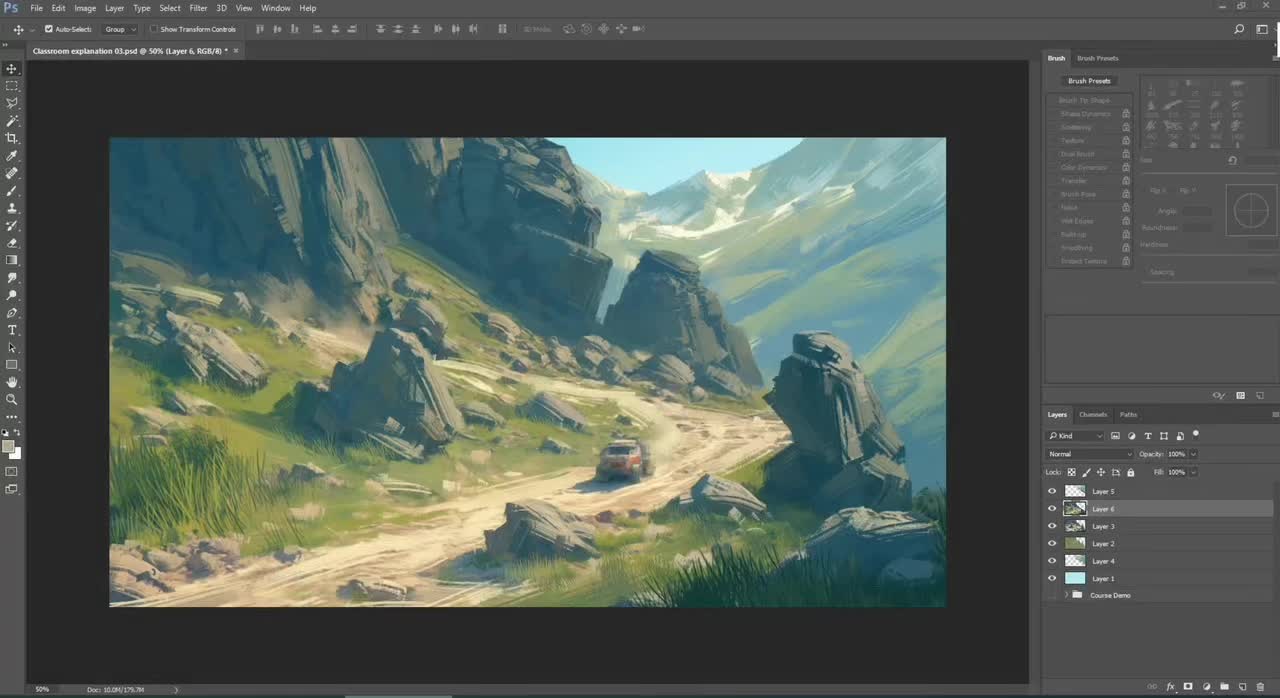Select the Dodge tool
The width and height of the screenshot is (1280, 698).
point(12,295)
